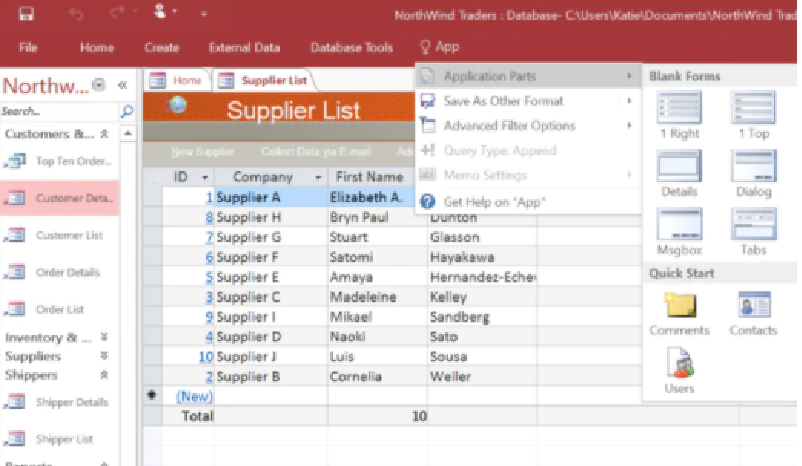Screen dimensions: 802x466
Task: Open the File menu
Action: (28, 48)
